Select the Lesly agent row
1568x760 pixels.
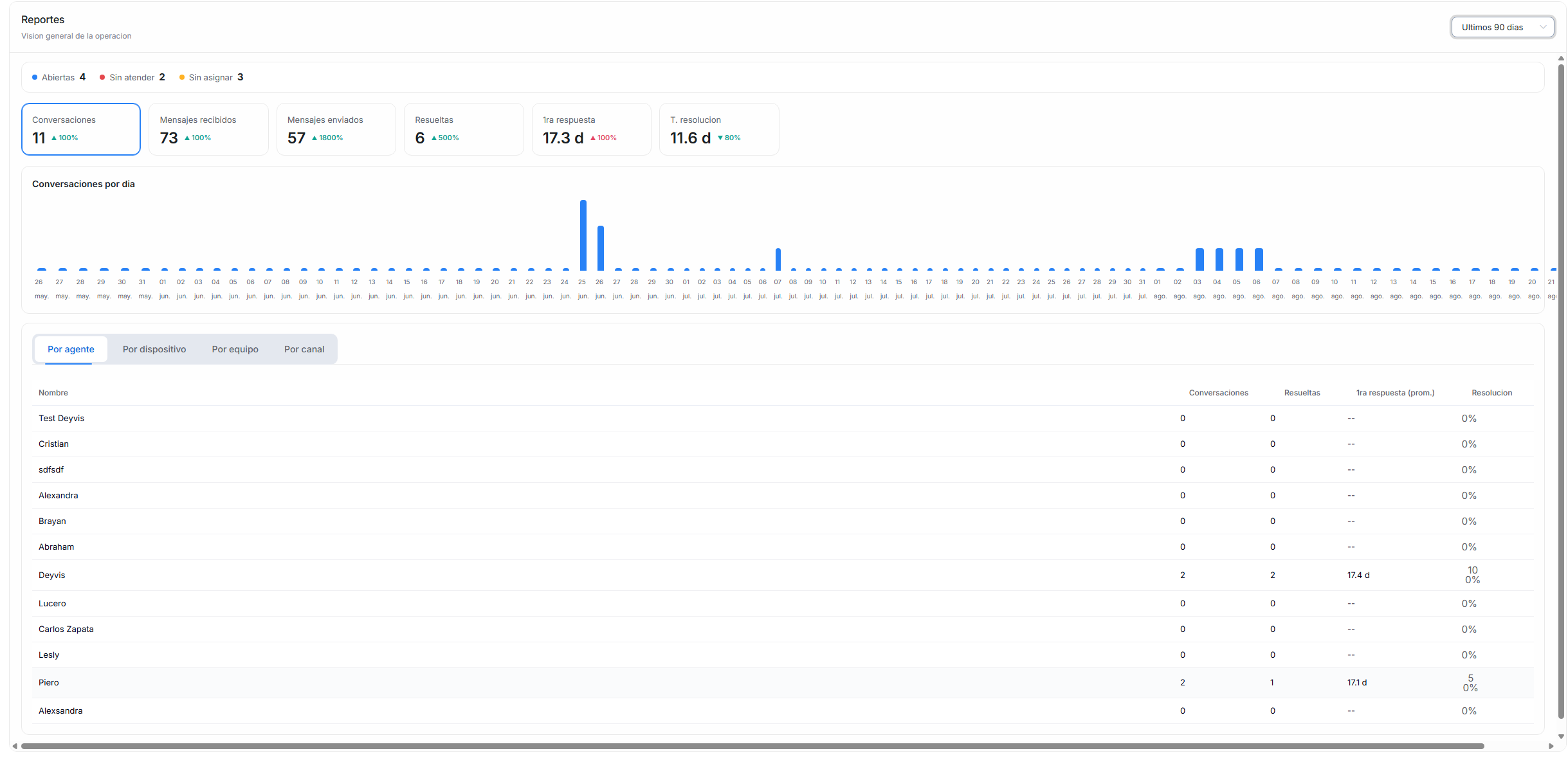[x=783, y=655]
